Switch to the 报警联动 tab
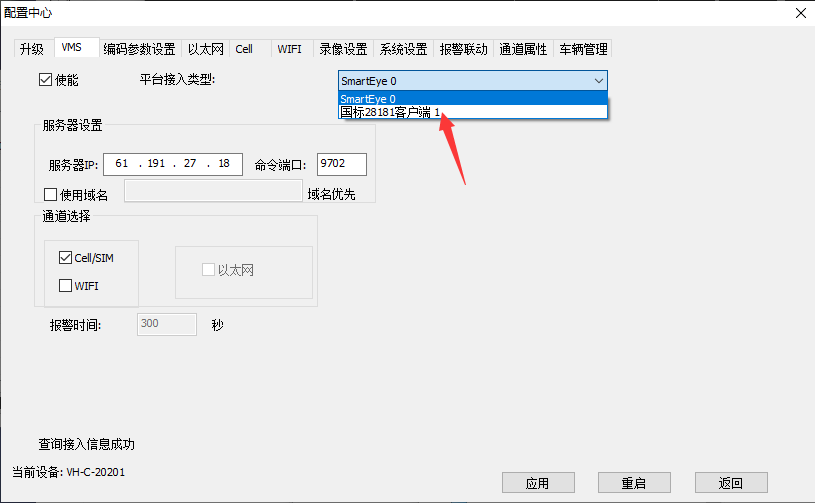The image size is (815, 503). (x=463, y=49)
